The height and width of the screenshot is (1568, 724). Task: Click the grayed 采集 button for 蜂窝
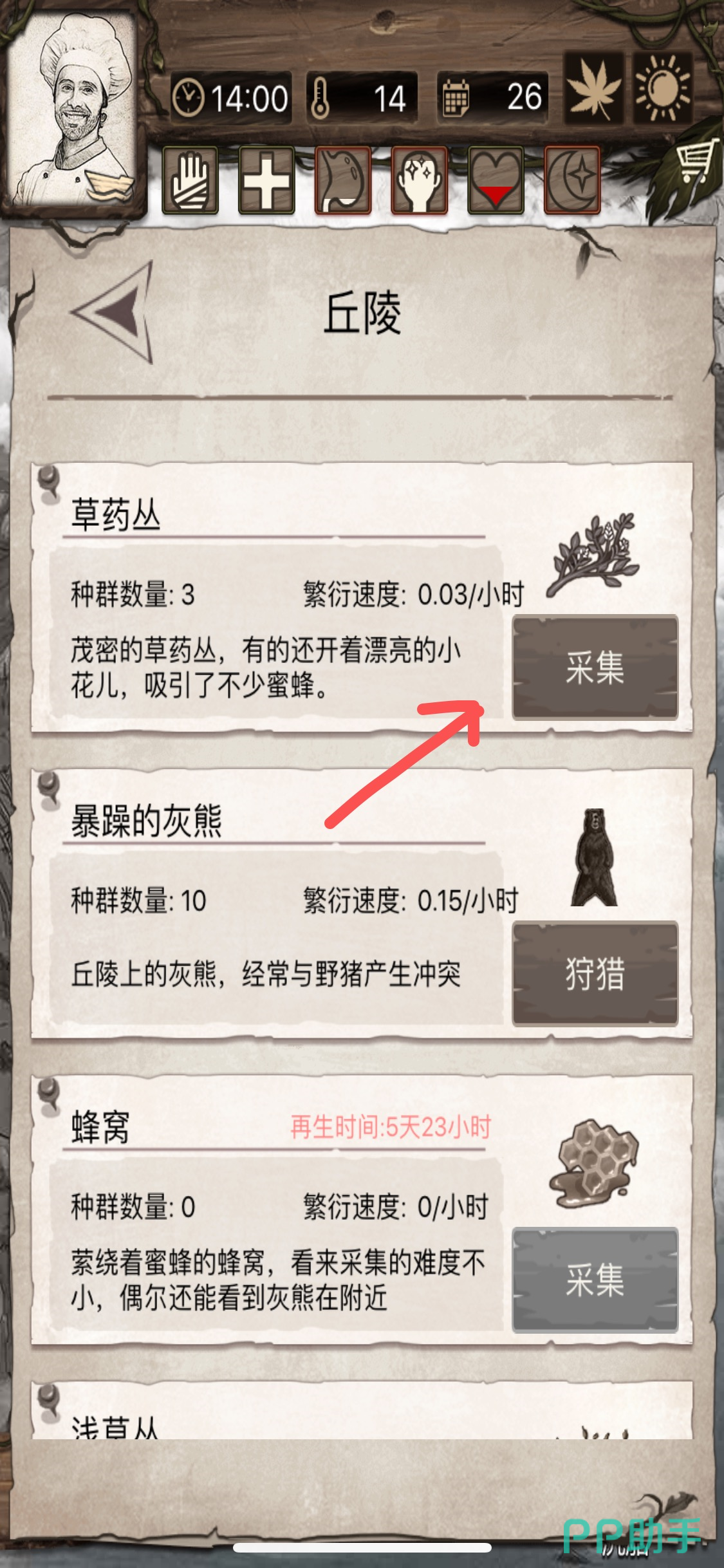(x=595, y=1280)
